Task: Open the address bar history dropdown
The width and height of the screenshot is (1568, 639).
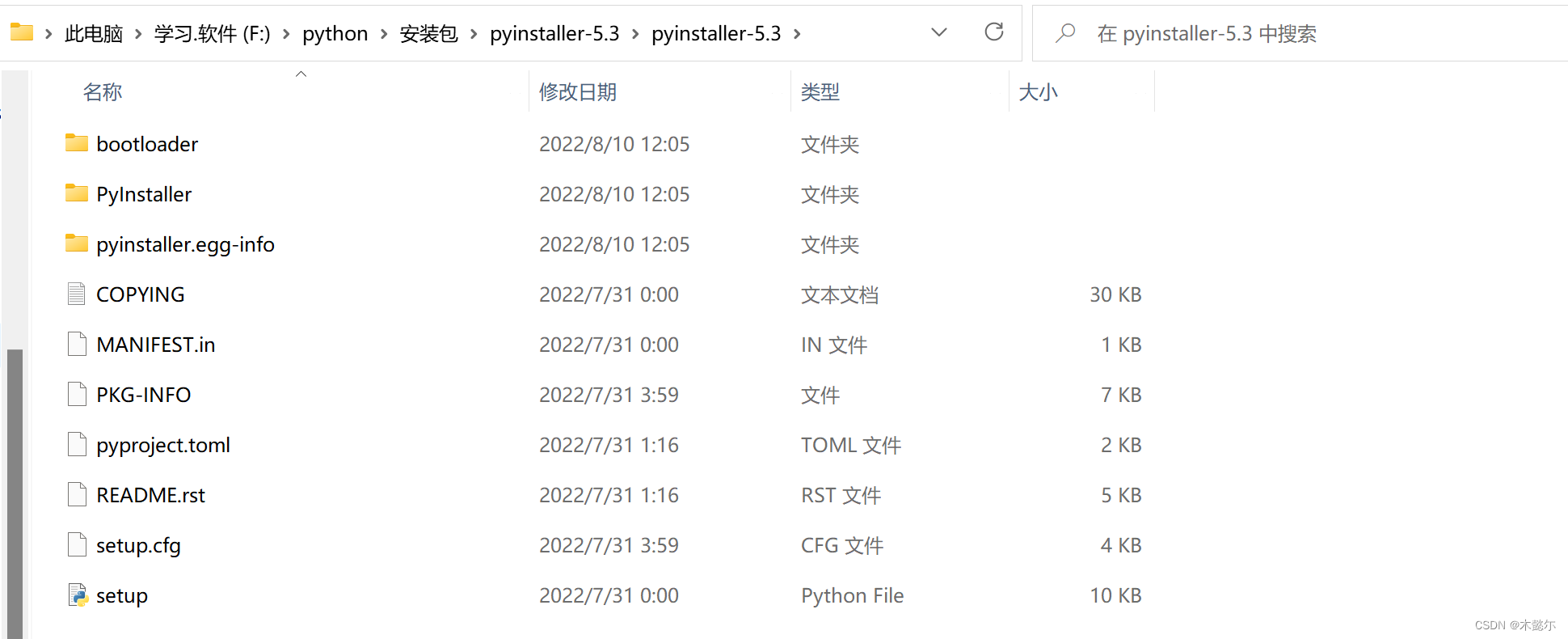Action: pyautogui.click(x=939, y=32)
